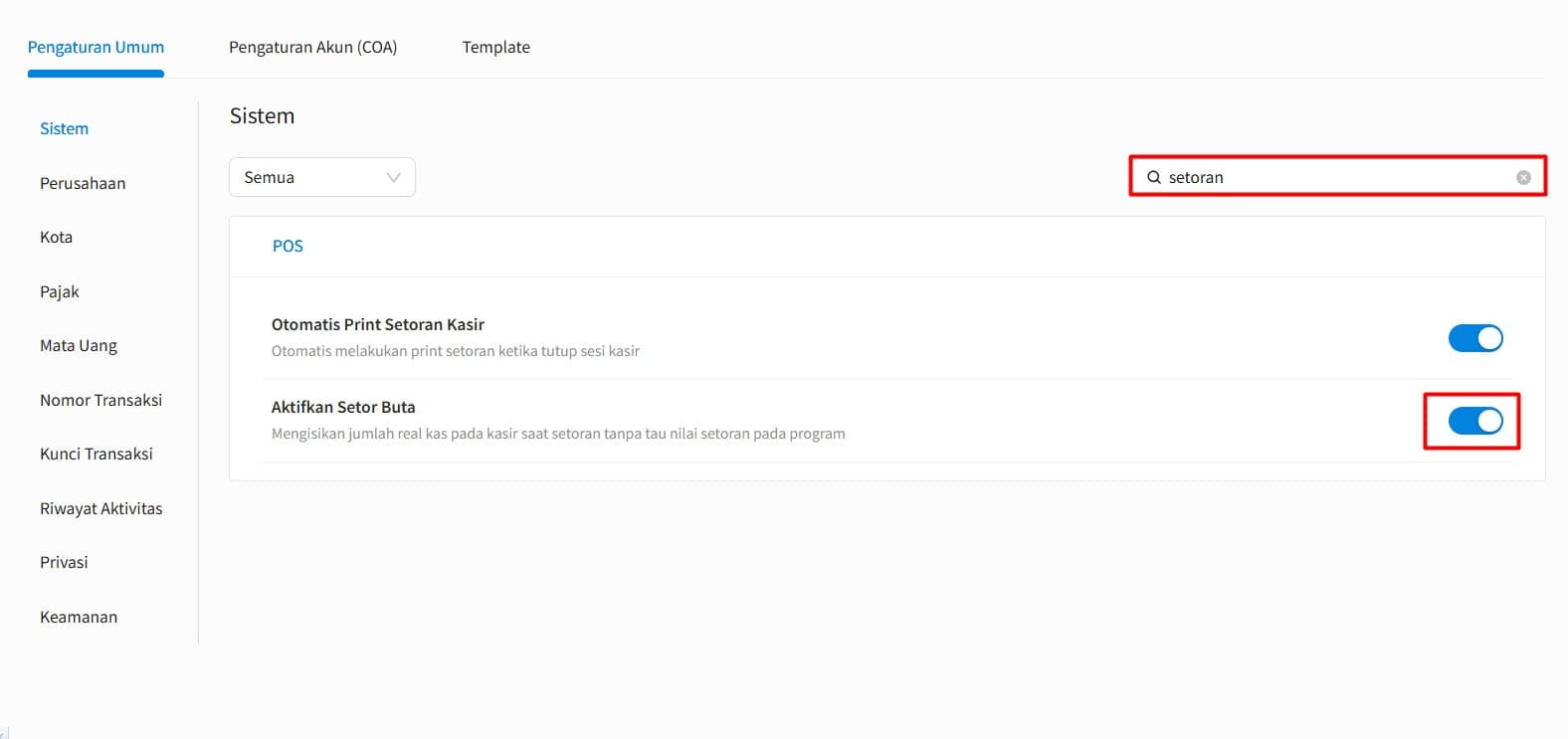Image resolution: width=1568 pixels, height=739 pixels.
Task: Go to Kunci Transaksi section
Action: click(x=97, y=454)
